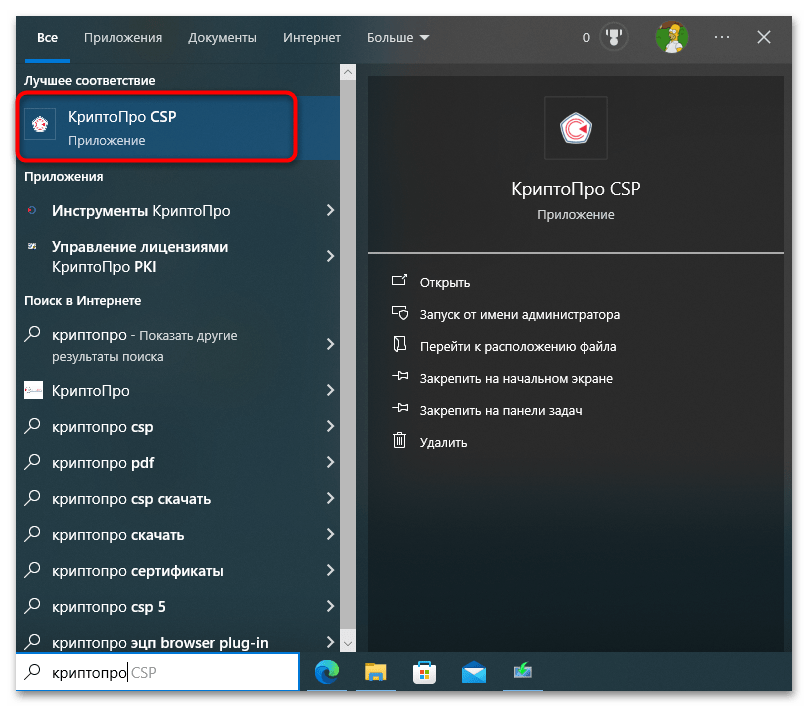Click the Управление лицензиями КриптоПро PKI icon
The image size is (808, 707).
32,246
